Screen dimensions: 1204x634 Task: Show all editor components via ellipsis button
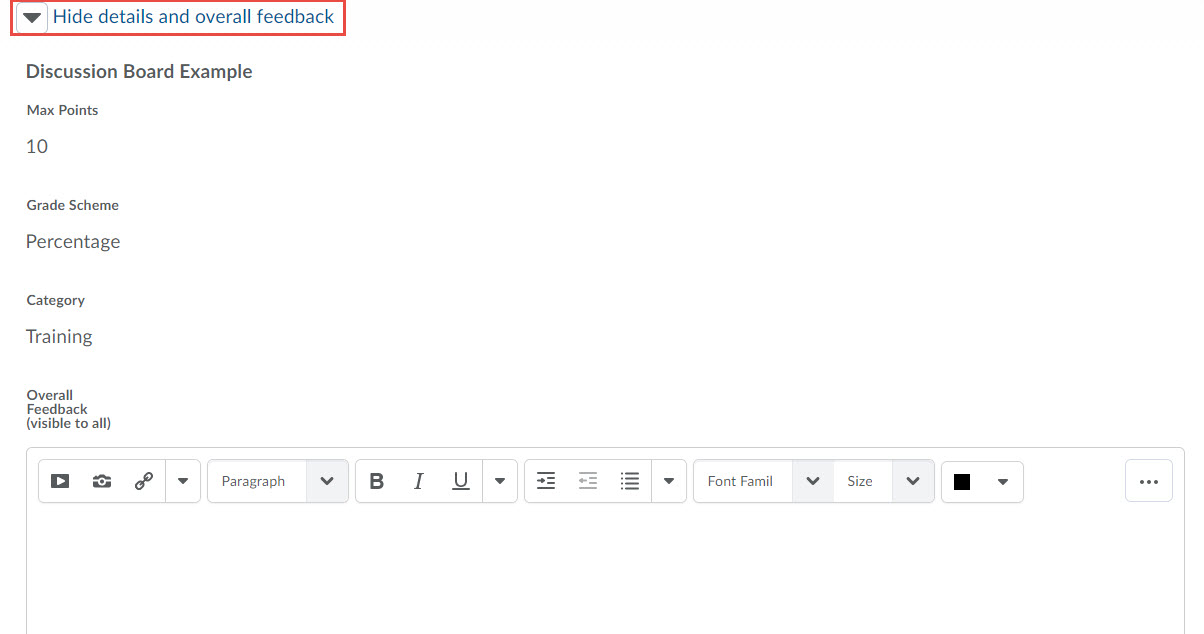(1148, 481)
